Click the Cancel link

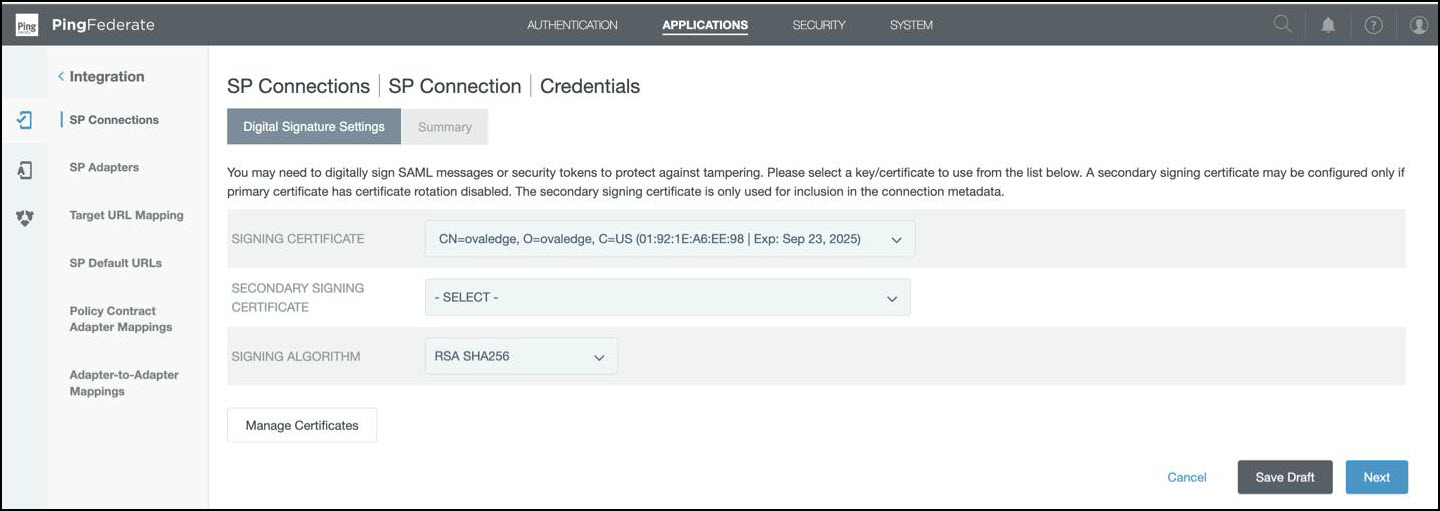point(1187,477)
